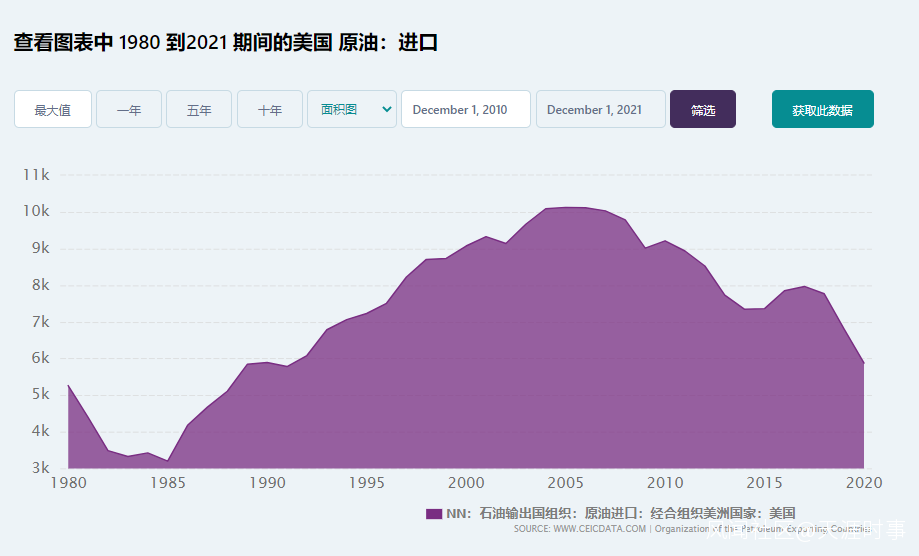The height and width of the screenshot is (556, 919).
Task: Edit end date December 1, 2021 field
Action: point(601,109)
